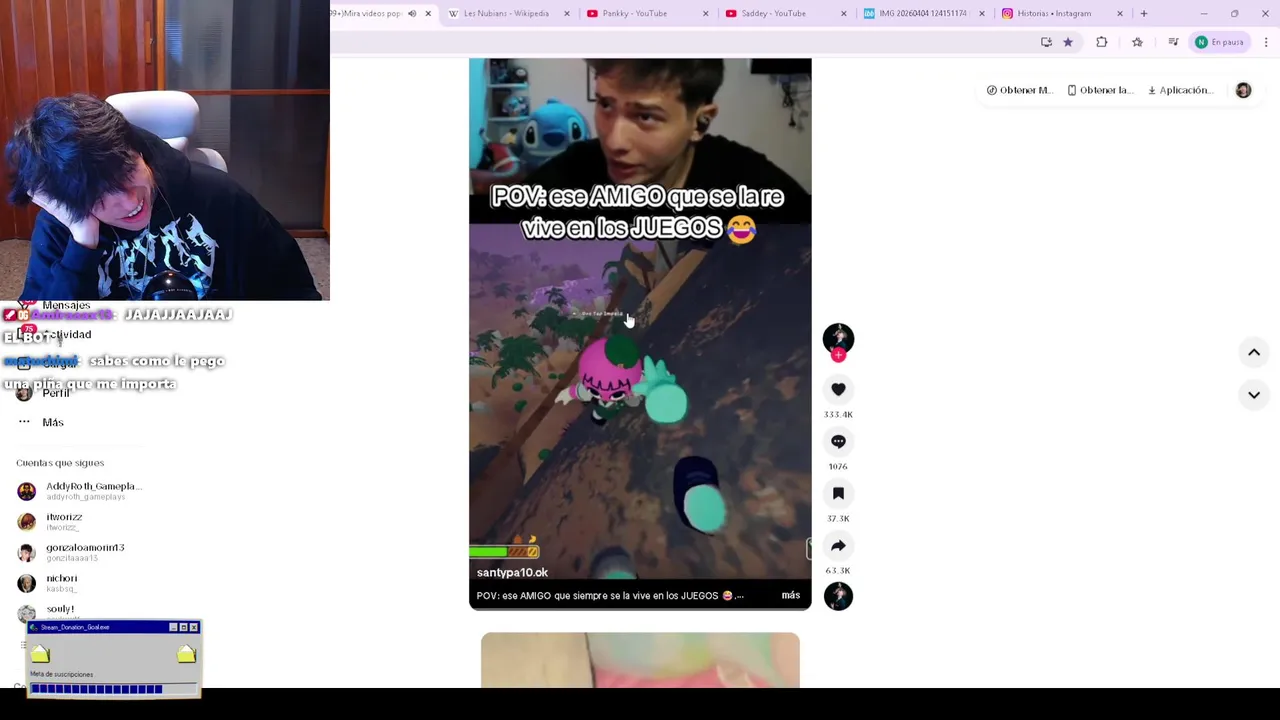
Task: Open the bookmarks star outline toolbar icon
Action: [1137, 42]
